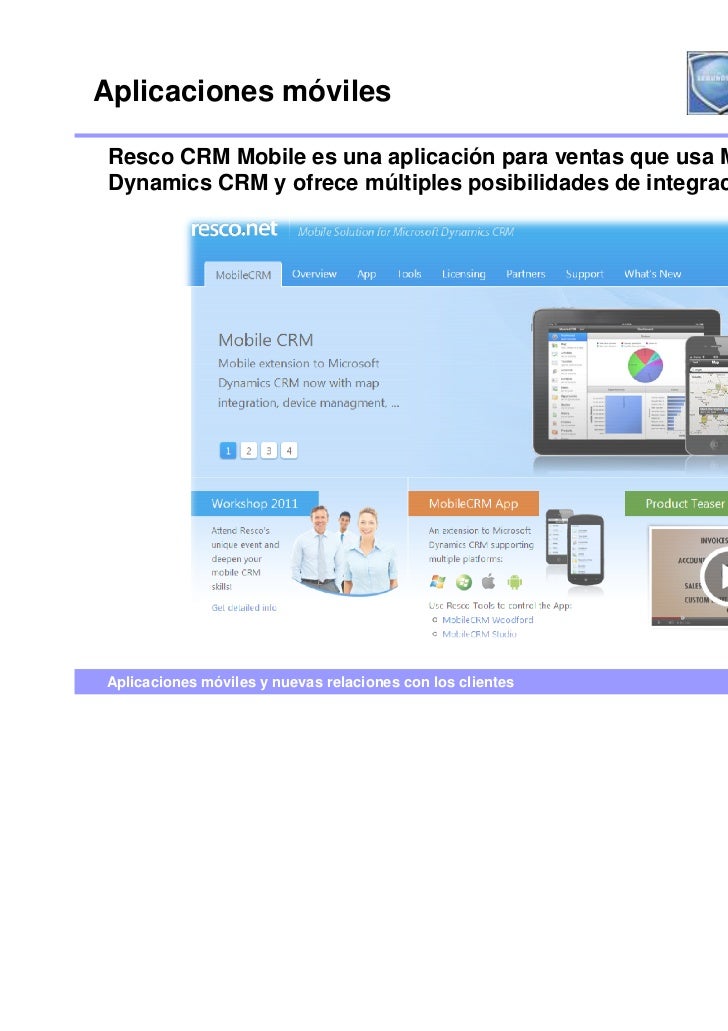Click the Workshop 2011 header
Image resolution: width=728 pixels, height=1031 pixels.
(255, 504)
